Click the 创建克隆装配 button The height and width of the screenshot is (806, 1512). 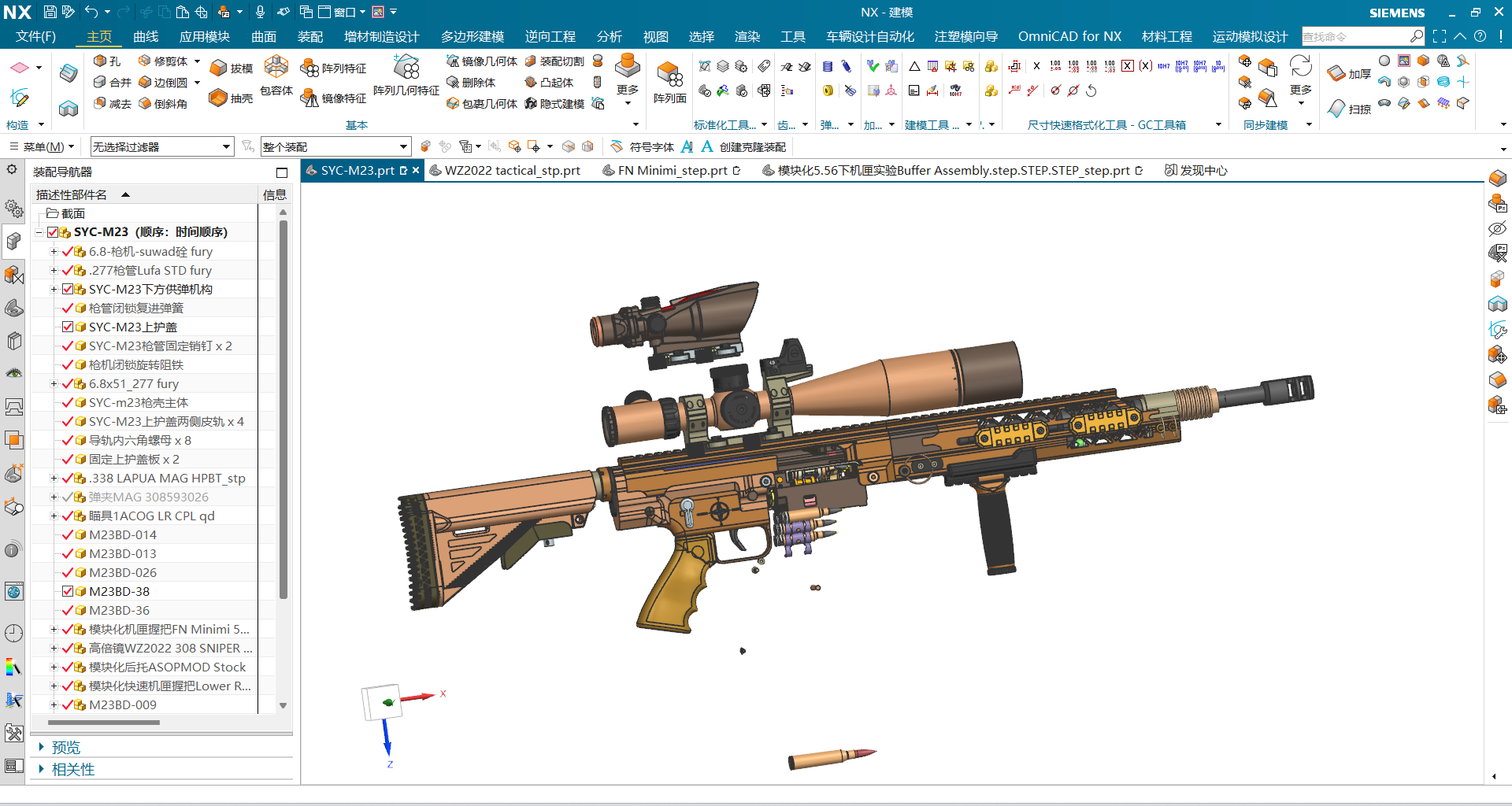click(x=753, y=147)
